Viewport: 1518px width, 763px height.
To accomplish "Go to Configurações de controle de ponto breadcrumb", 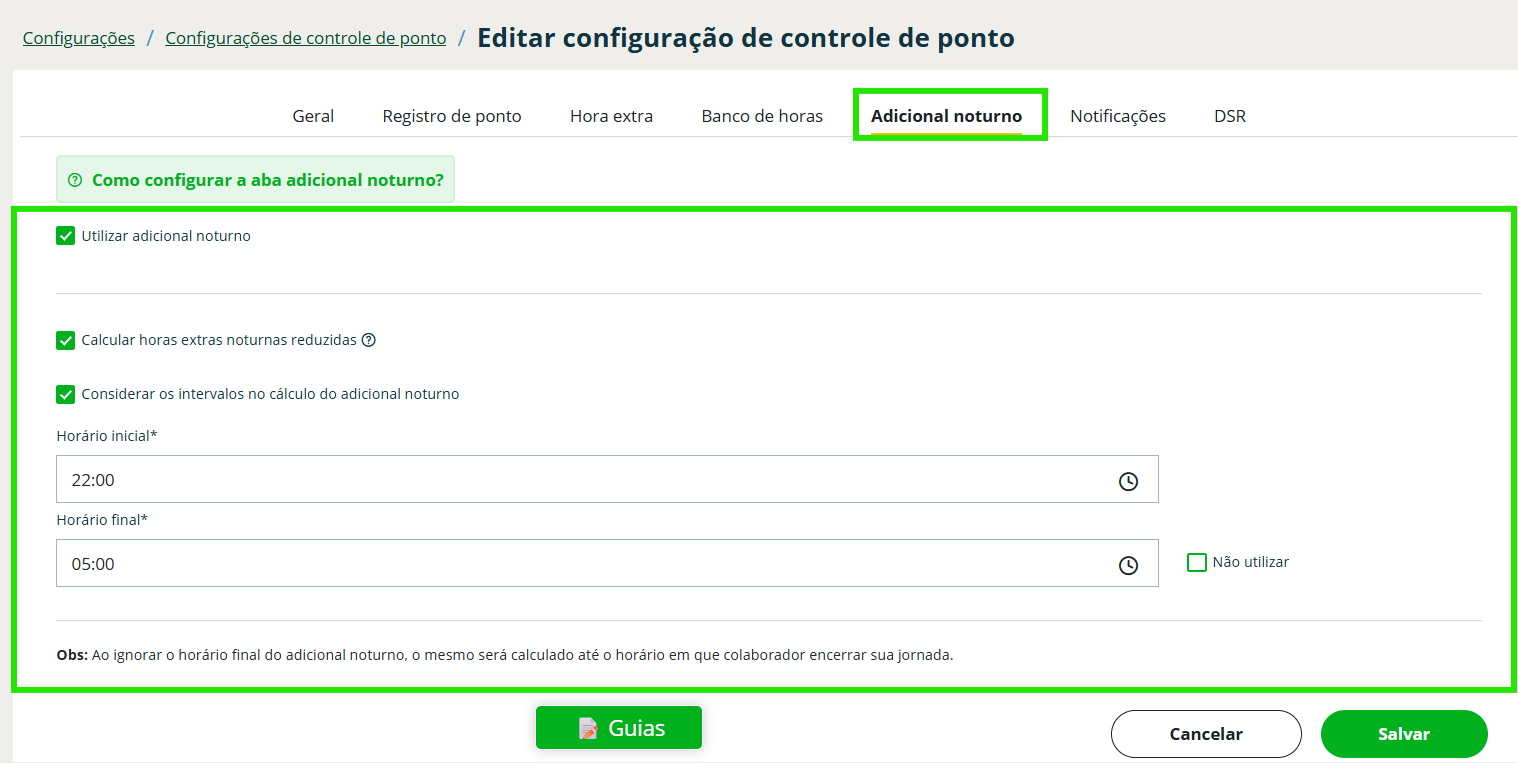I will (306, 38).
